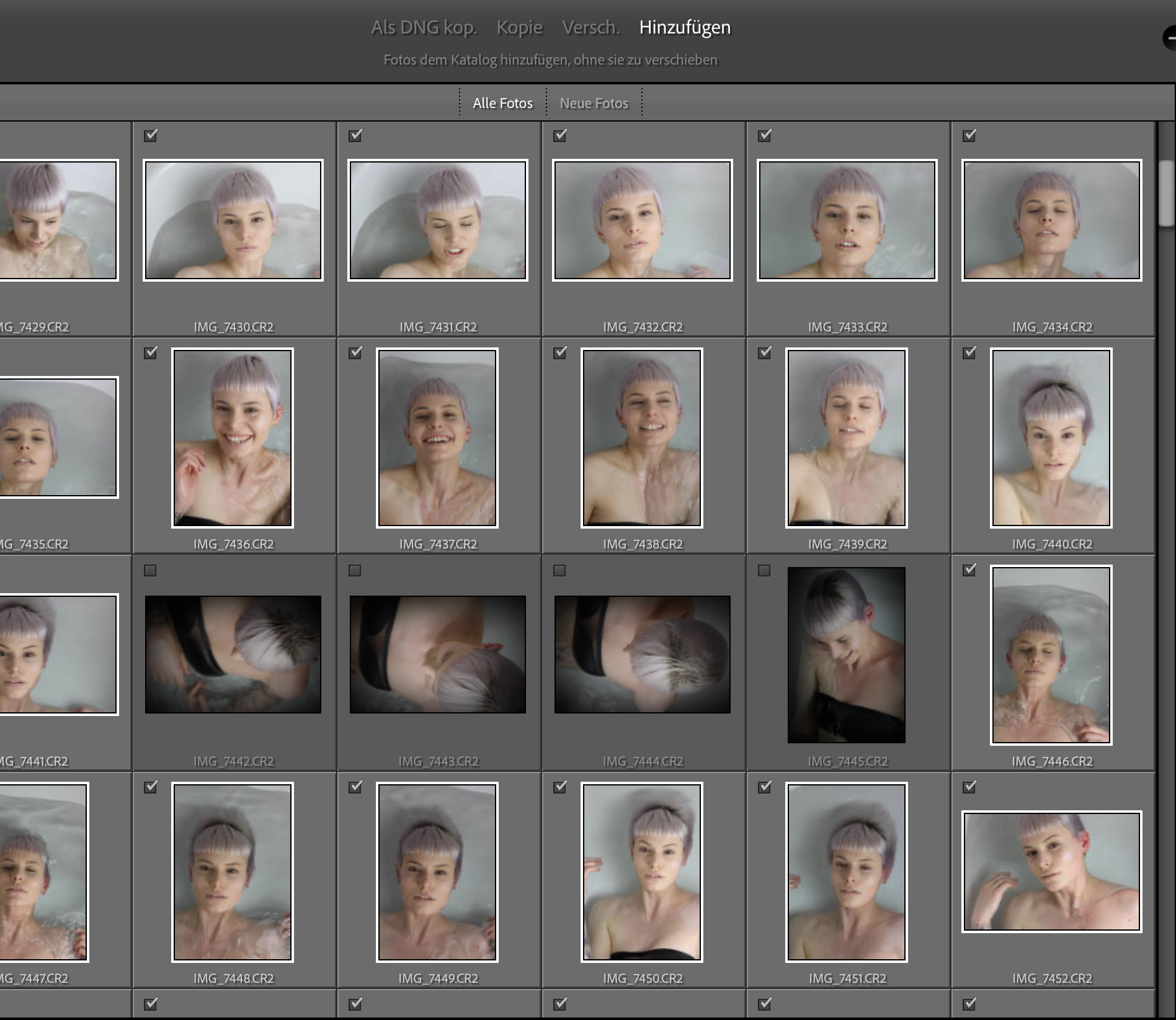
Task: Deselect IMG_7450.CR2 via its checkbox
Action: click(x=560, y=787)
